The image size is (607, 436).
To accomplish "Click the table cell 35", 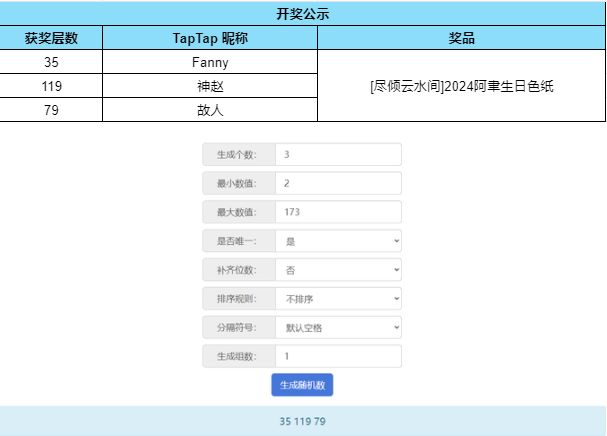I will point(51,62).
